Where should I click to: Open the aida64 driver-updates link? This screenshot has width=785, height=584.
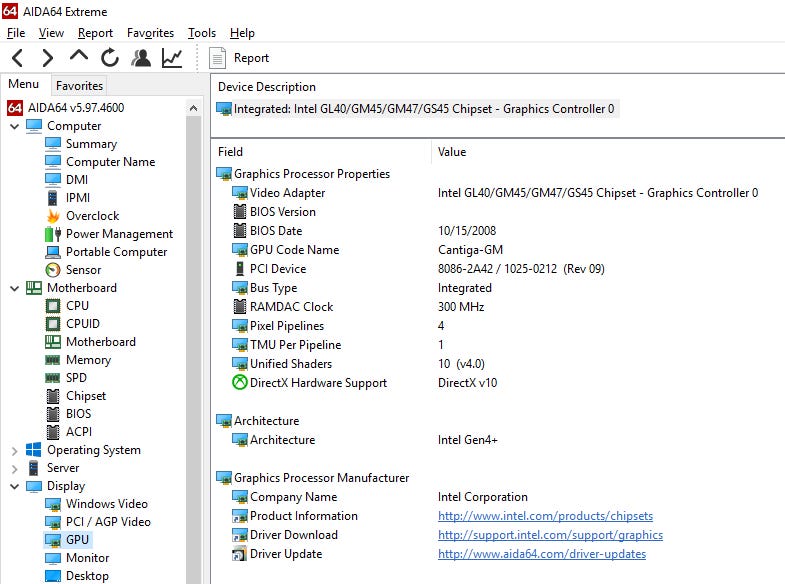(x=541, y=554)
